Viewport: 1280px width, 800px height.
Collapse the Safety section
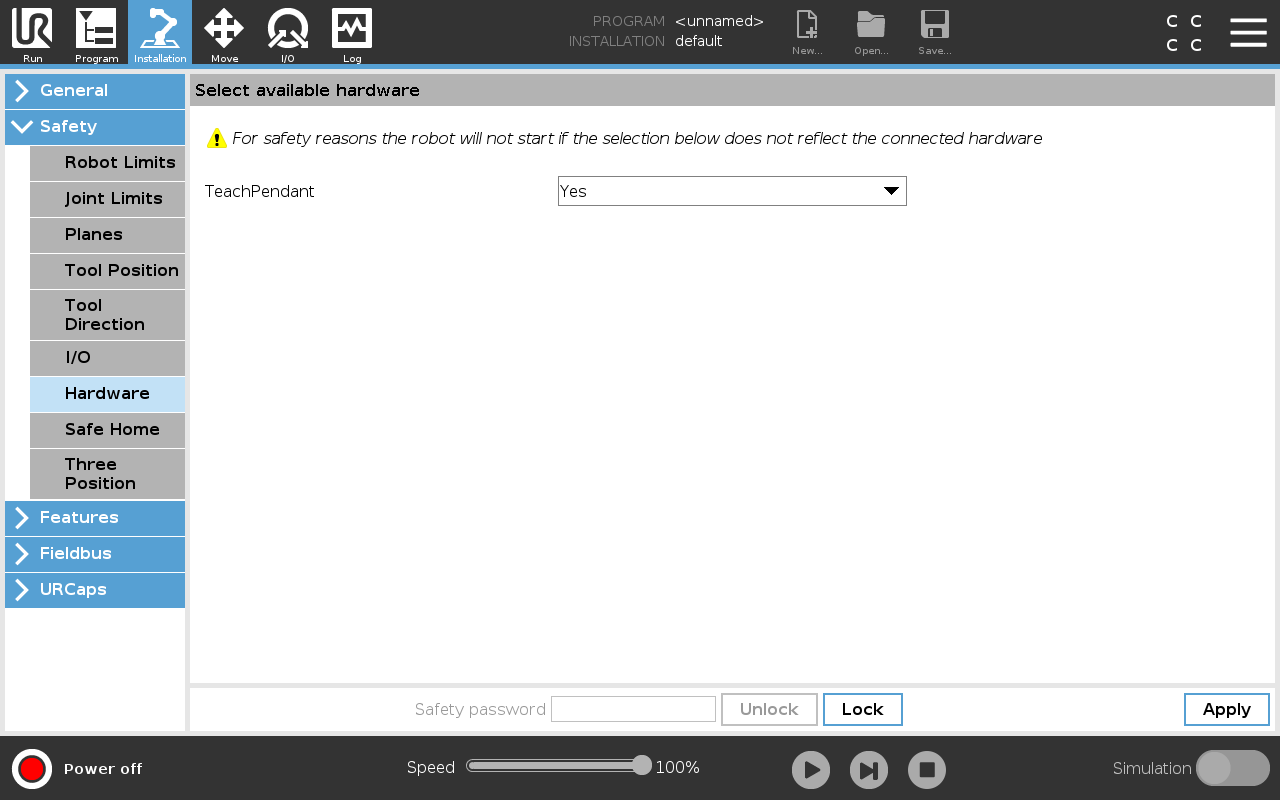pyautogui.click(x=95, y=126)
